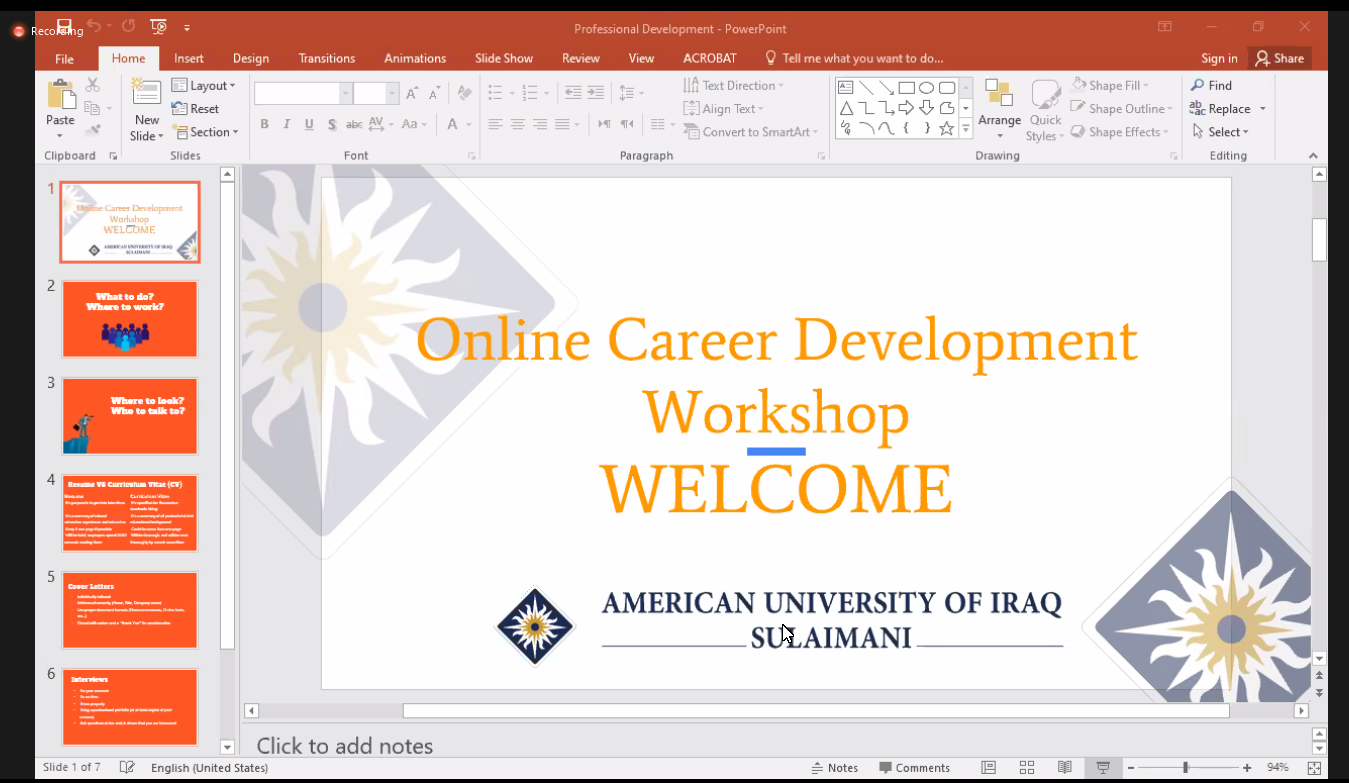Select the Rectangle shape in gallery
1349x783 pixels.
pyautogui.click(x=906, y=87)
